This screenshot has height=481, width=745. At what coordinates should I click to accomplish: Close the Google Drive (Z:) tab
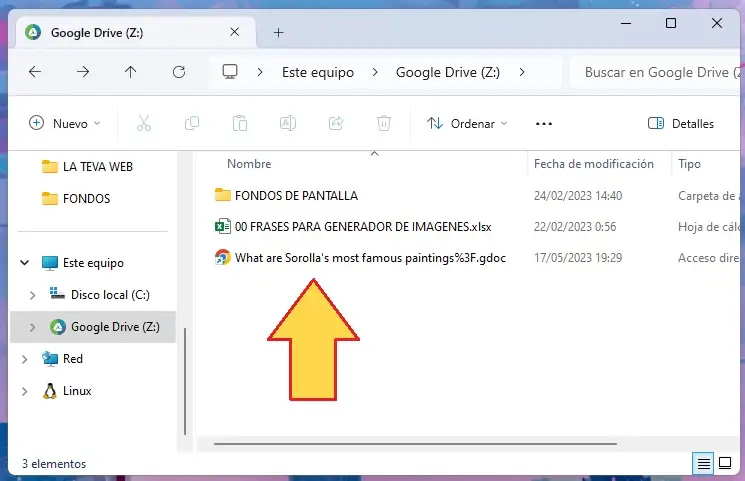point(234,32)
